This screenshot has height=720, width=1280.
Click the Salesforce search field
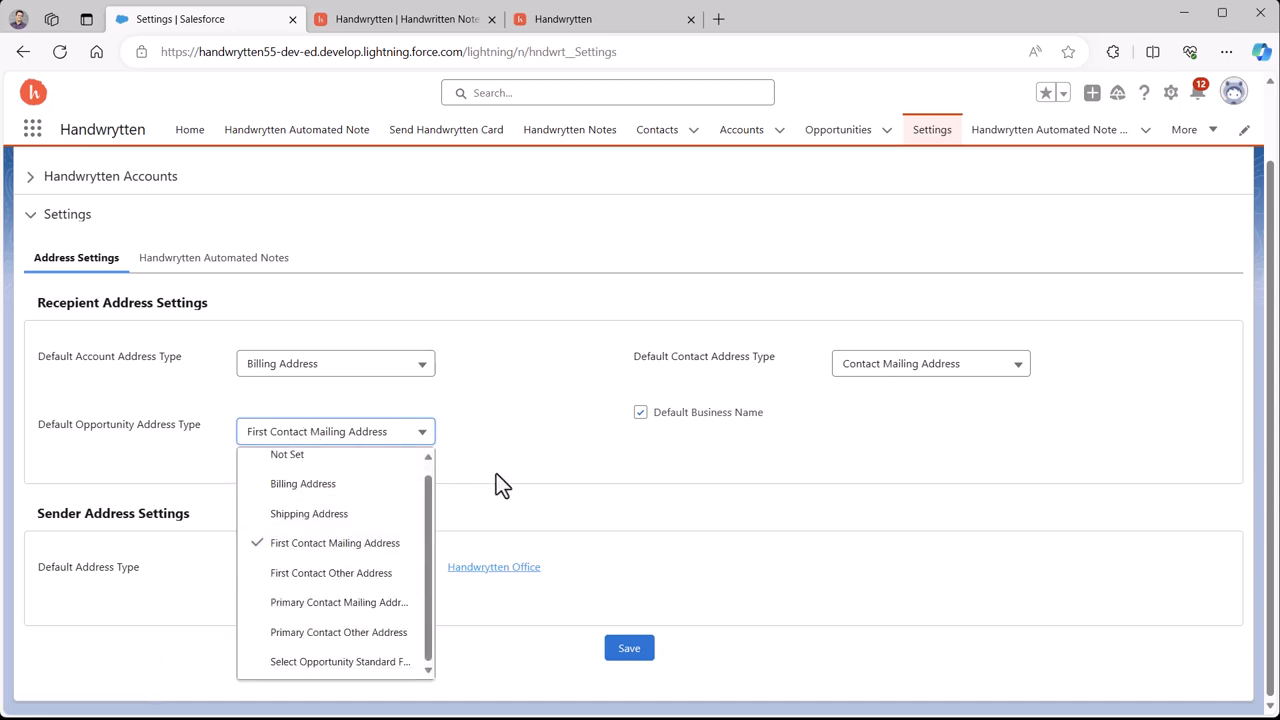(608, 93)
